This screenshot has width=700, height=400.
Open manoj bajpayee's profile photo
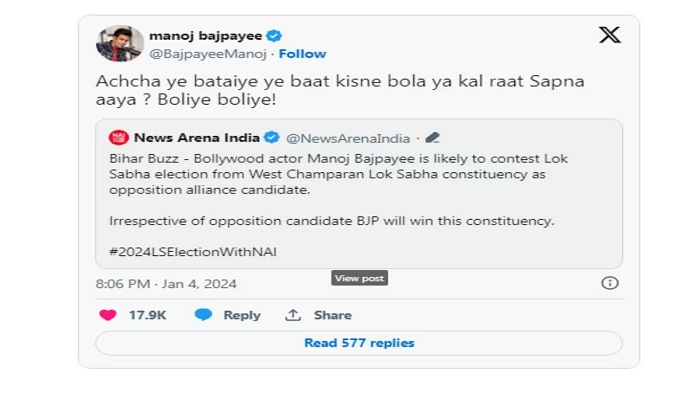[120, 43]
